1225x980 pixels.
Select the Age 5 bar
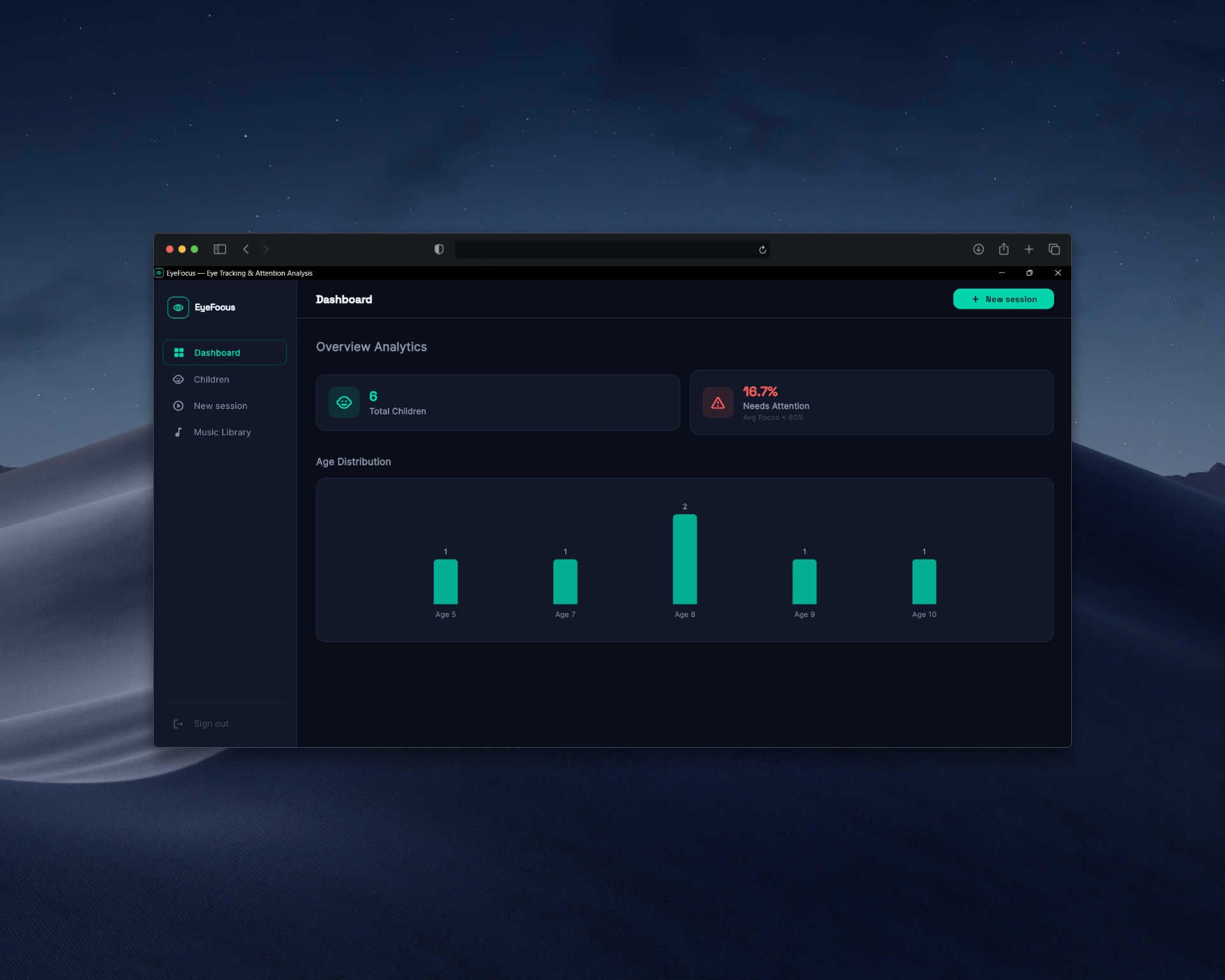[445, 582]
